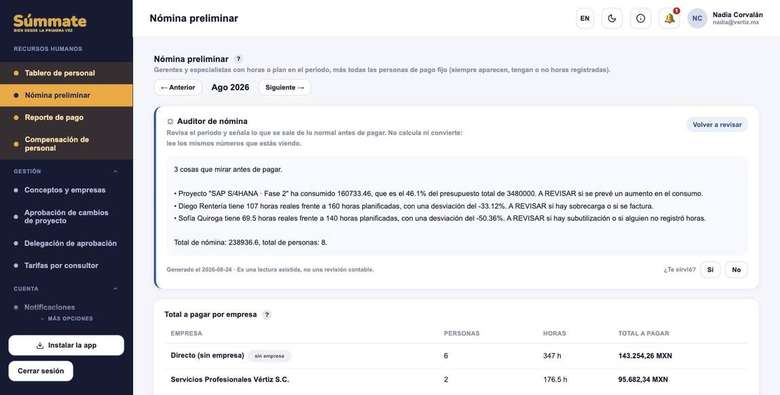Select Nómina preliminar sidebar item
Viewport: 780px width, 395px height.
[66, 95]
